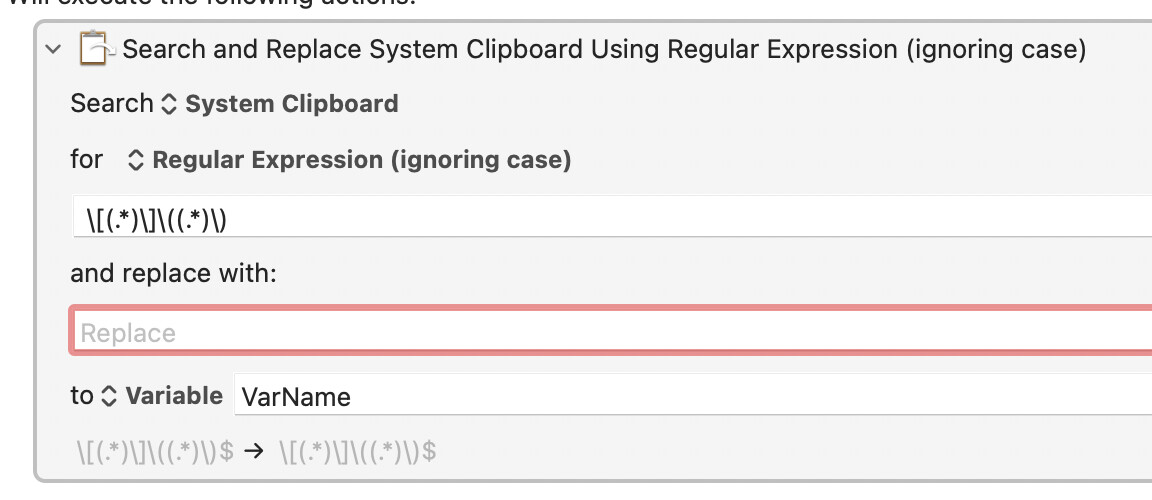The height and width of the screenshot is (500, 1152).
Task: Open the 'for' match type popup arrows
Action: coord(135,160)
